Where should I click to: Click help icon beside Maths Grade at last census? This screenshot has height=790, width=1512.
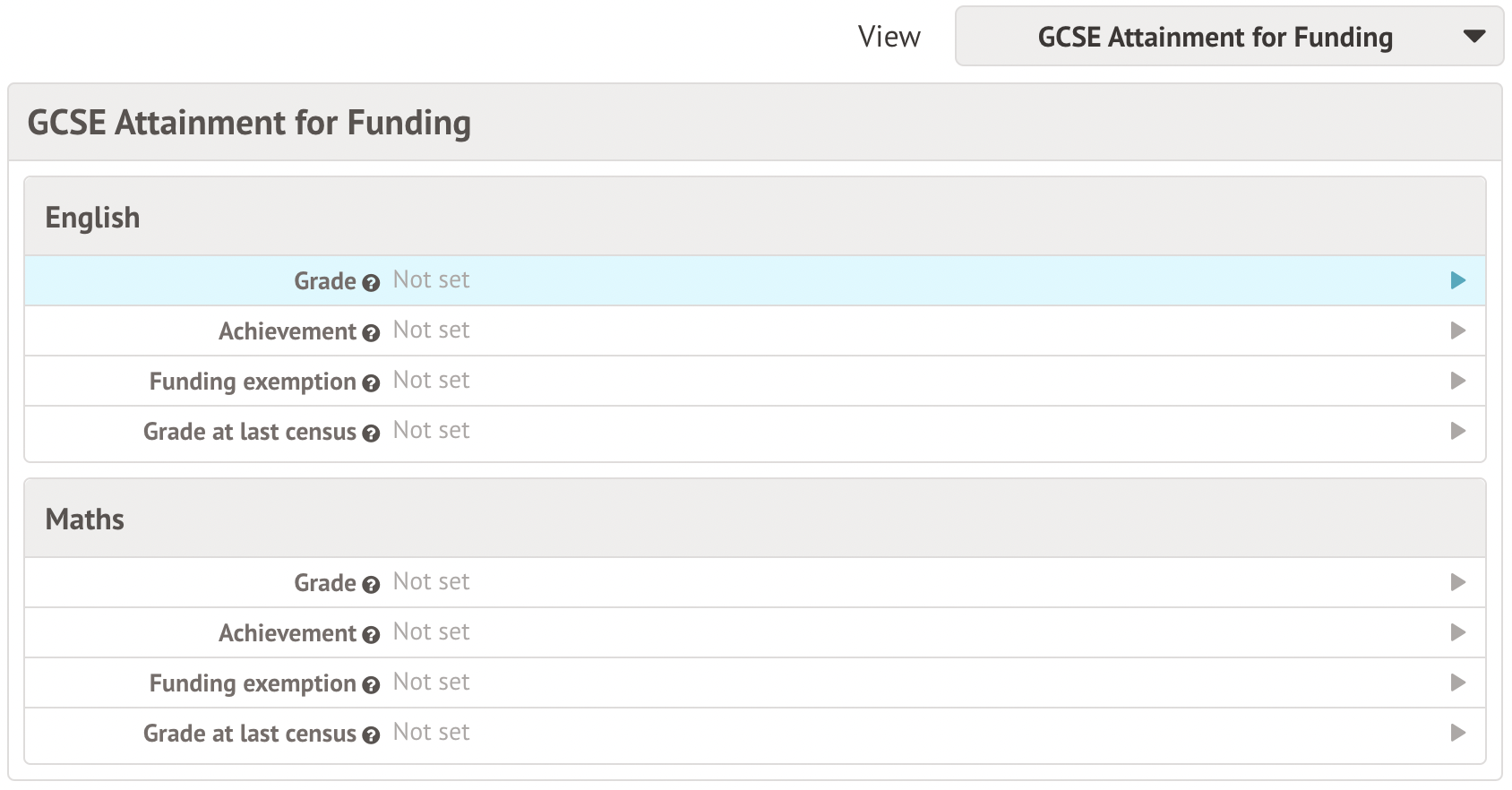click(371, 735)
